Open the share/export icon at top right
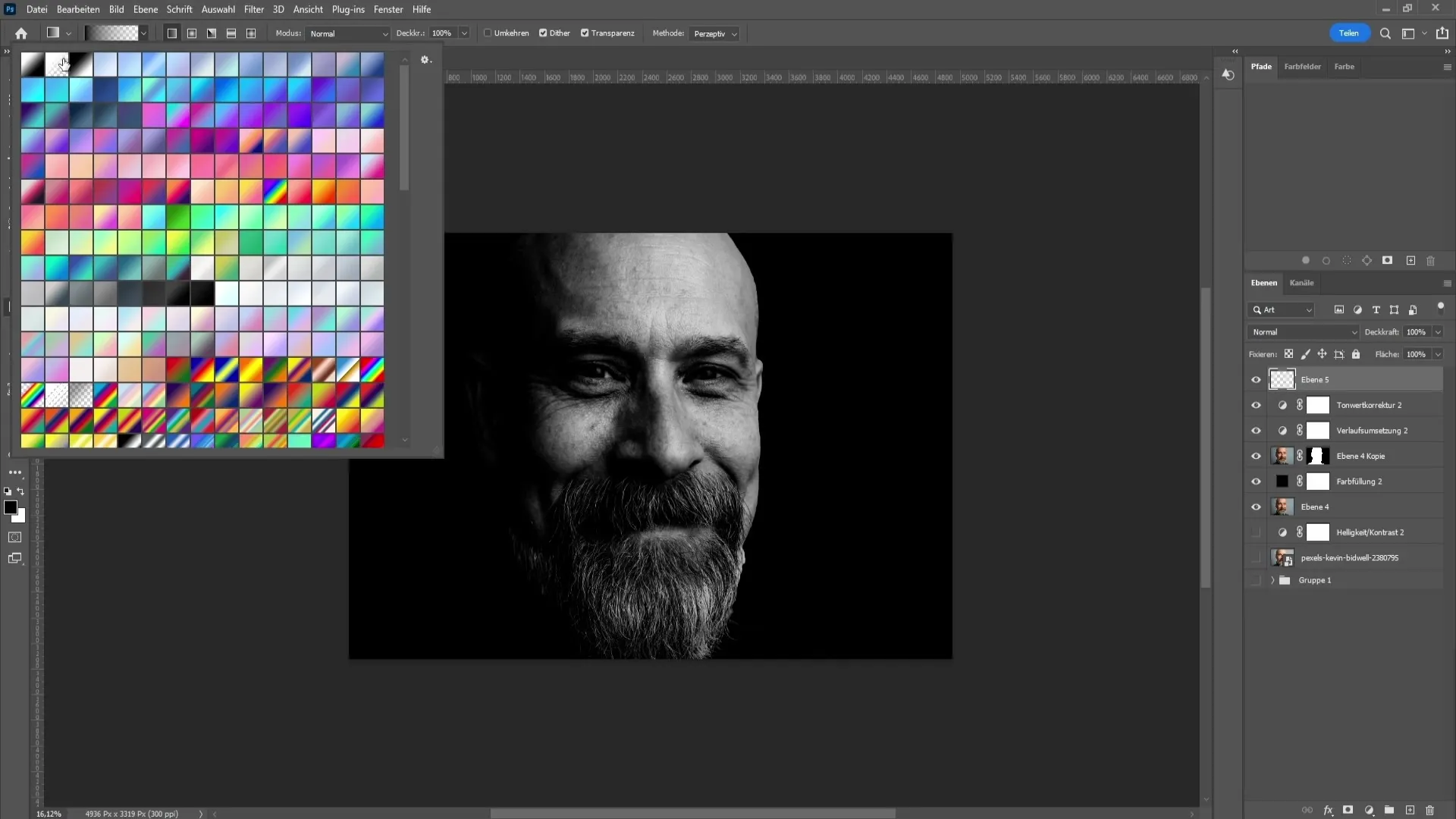The height and width of the screenshot is (819, 1456). click(x=1442, y=33)
